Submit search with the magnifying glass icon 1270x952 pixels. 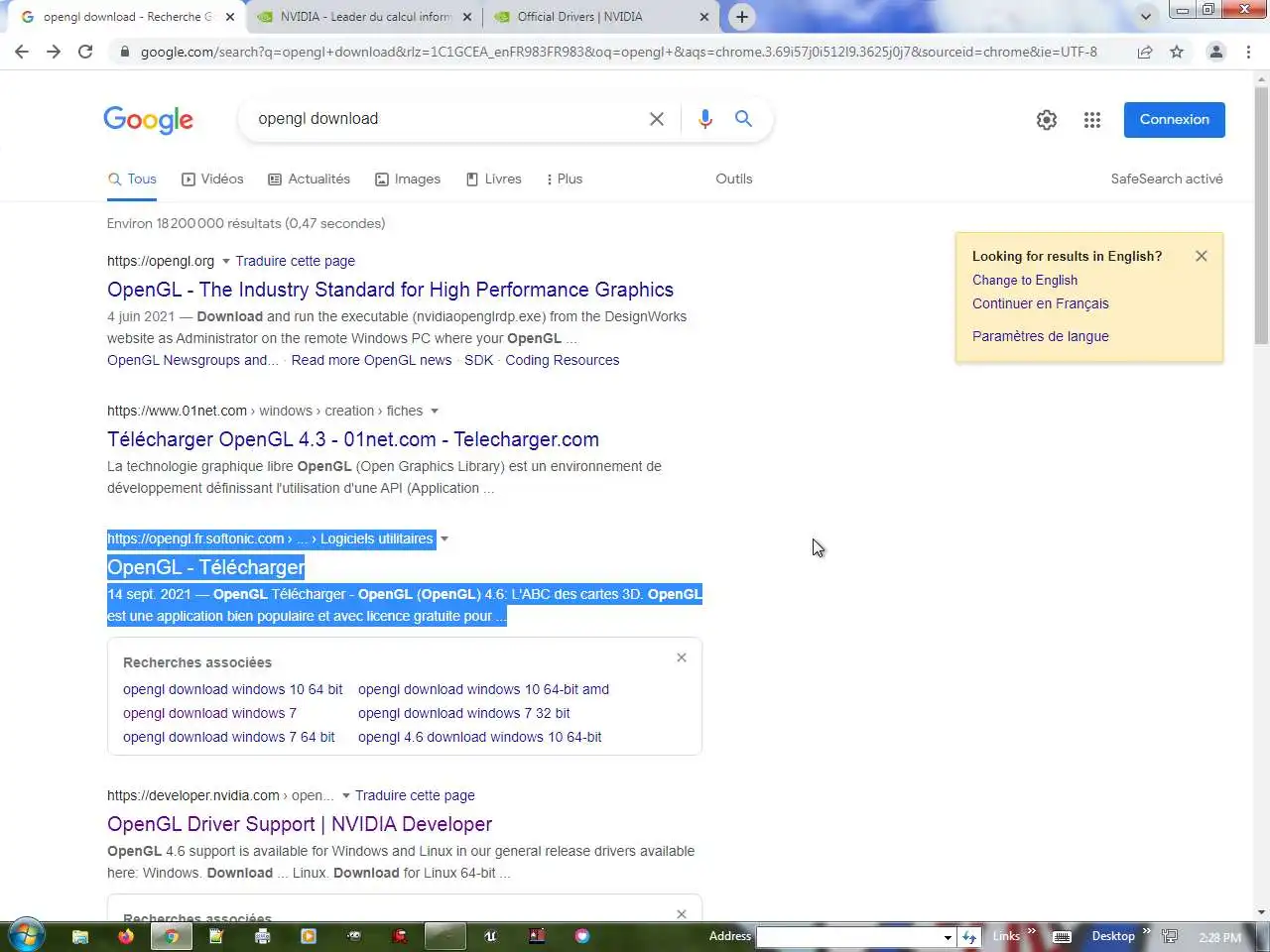click(x=743, y=119)
